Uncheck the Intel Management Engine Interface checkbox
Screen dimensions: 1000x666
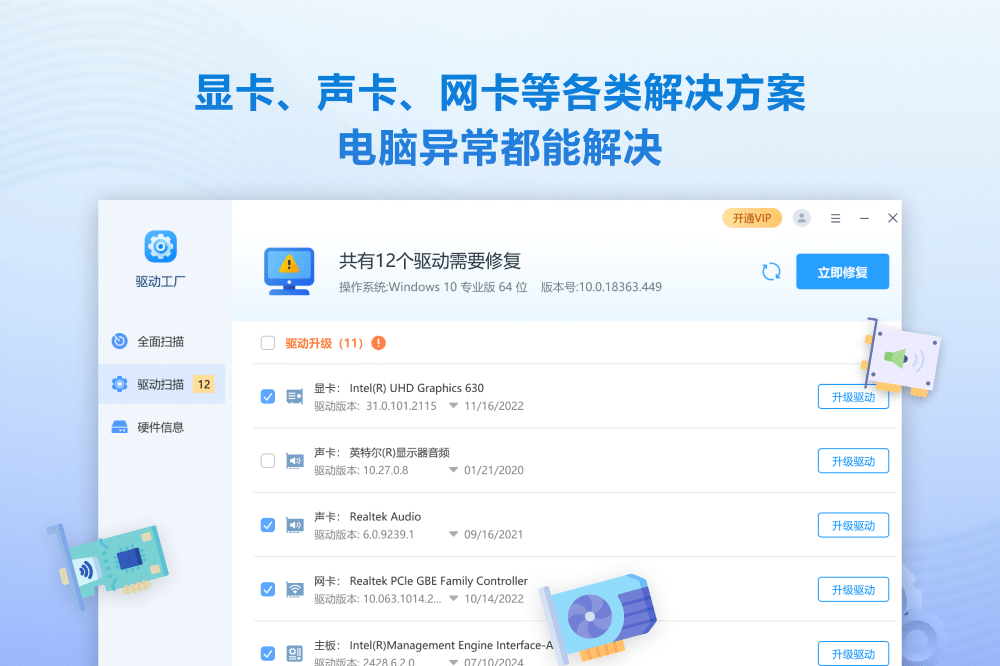(268, 654)
